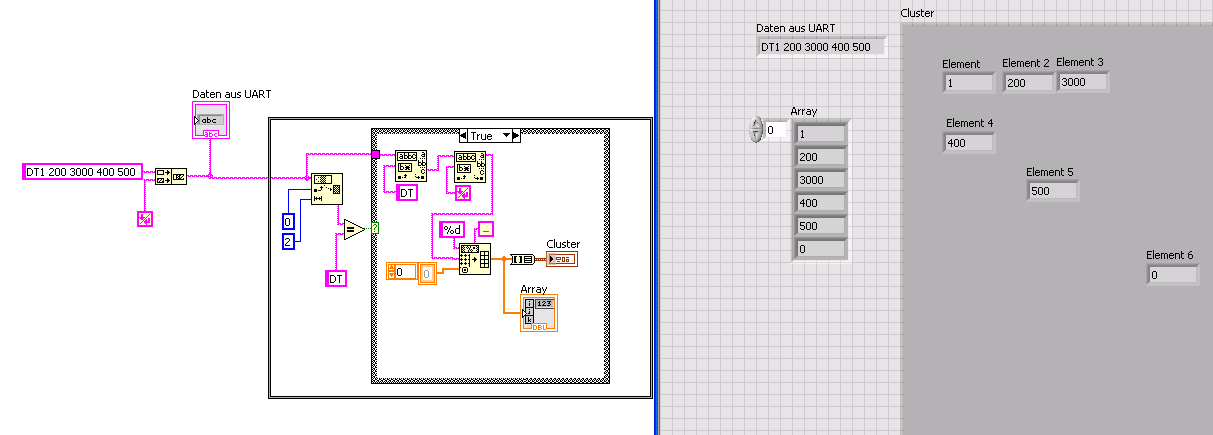Click the pink constant under the second Search and Replace String node

(x=463, y=193)
